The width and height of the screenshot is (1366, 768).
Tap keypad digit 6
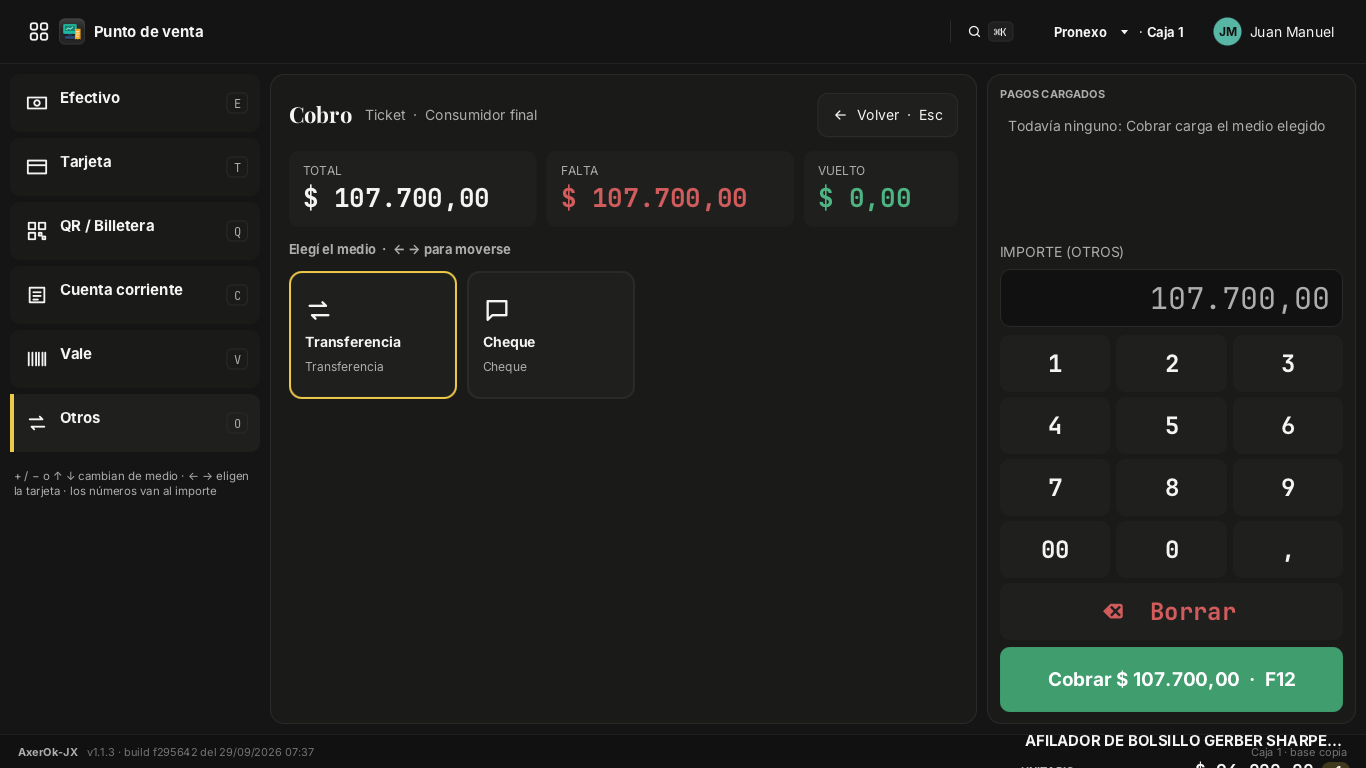point(1288,426)
